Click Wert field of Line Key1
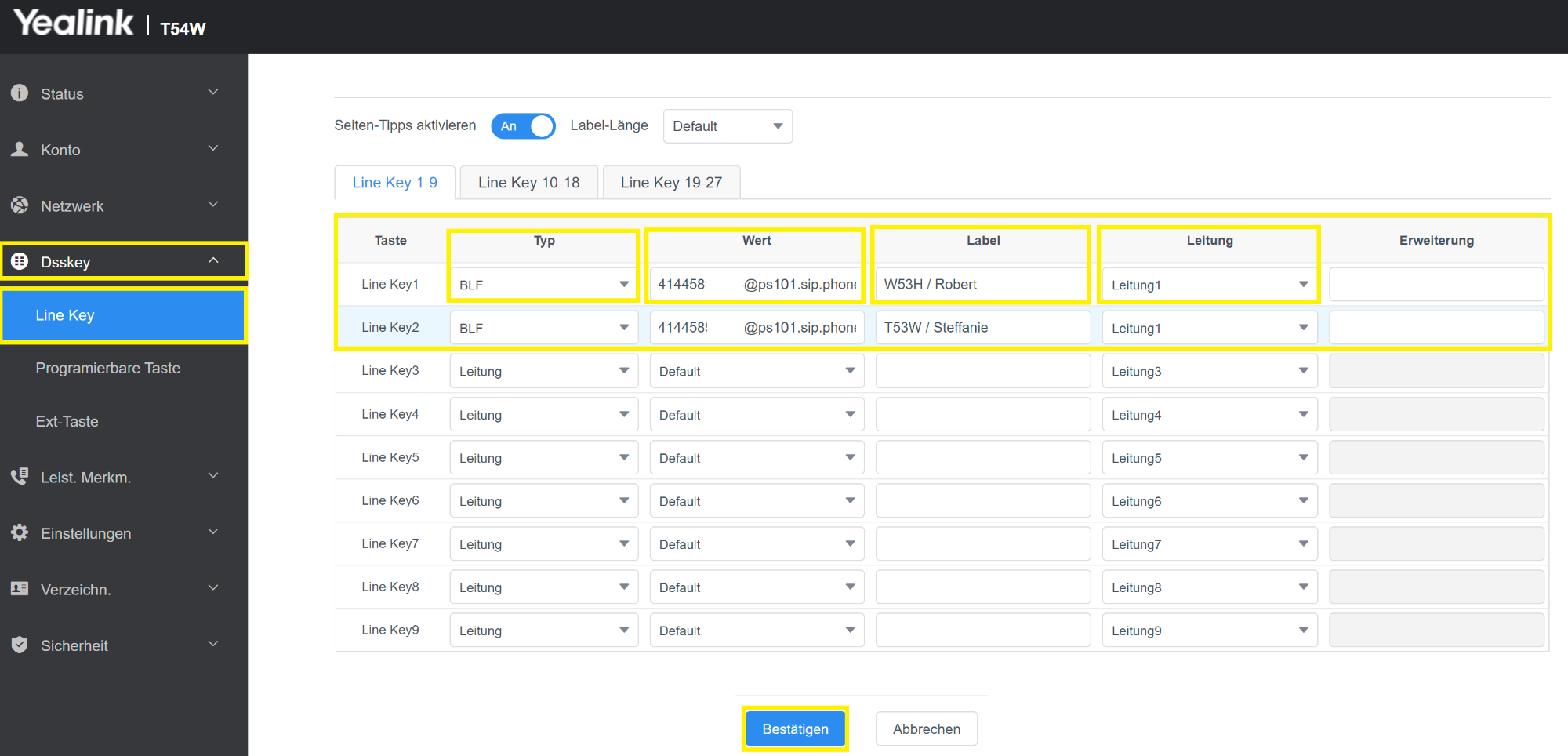The width and height of the screenshot is (1568, 756). (x=757, y=284)
